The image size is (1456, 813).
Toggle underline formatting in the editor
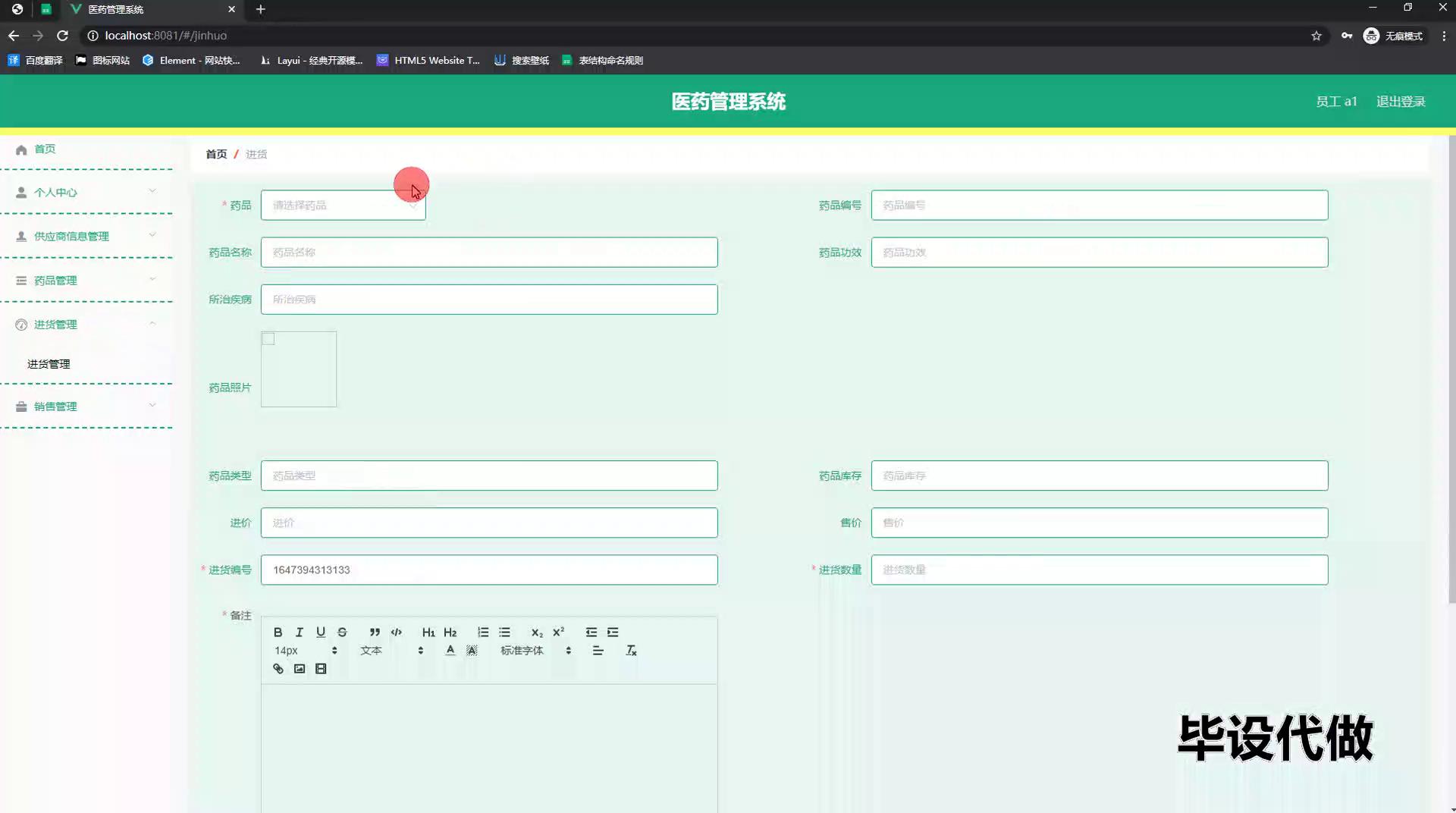321,632
